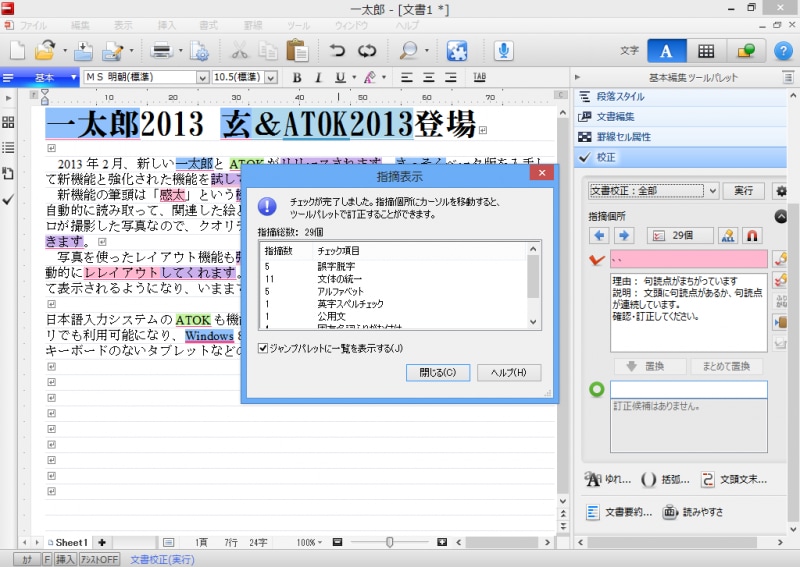This screenshot has width=800, height=567.
Task: Click the 29個 count button
Action: [x=680, y=235]
